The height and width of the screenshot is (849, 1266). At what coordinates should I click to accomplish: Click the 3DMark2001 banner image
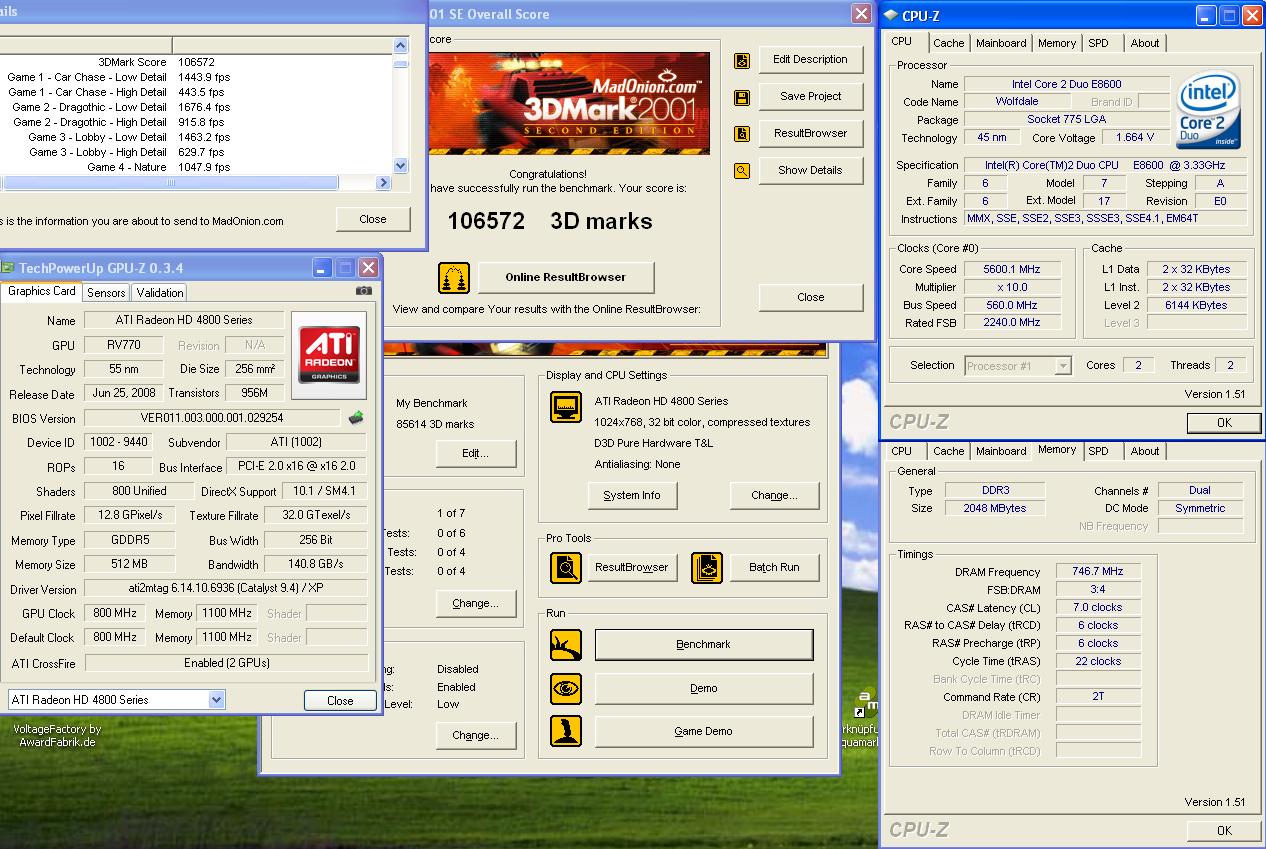tap(569, 104)
